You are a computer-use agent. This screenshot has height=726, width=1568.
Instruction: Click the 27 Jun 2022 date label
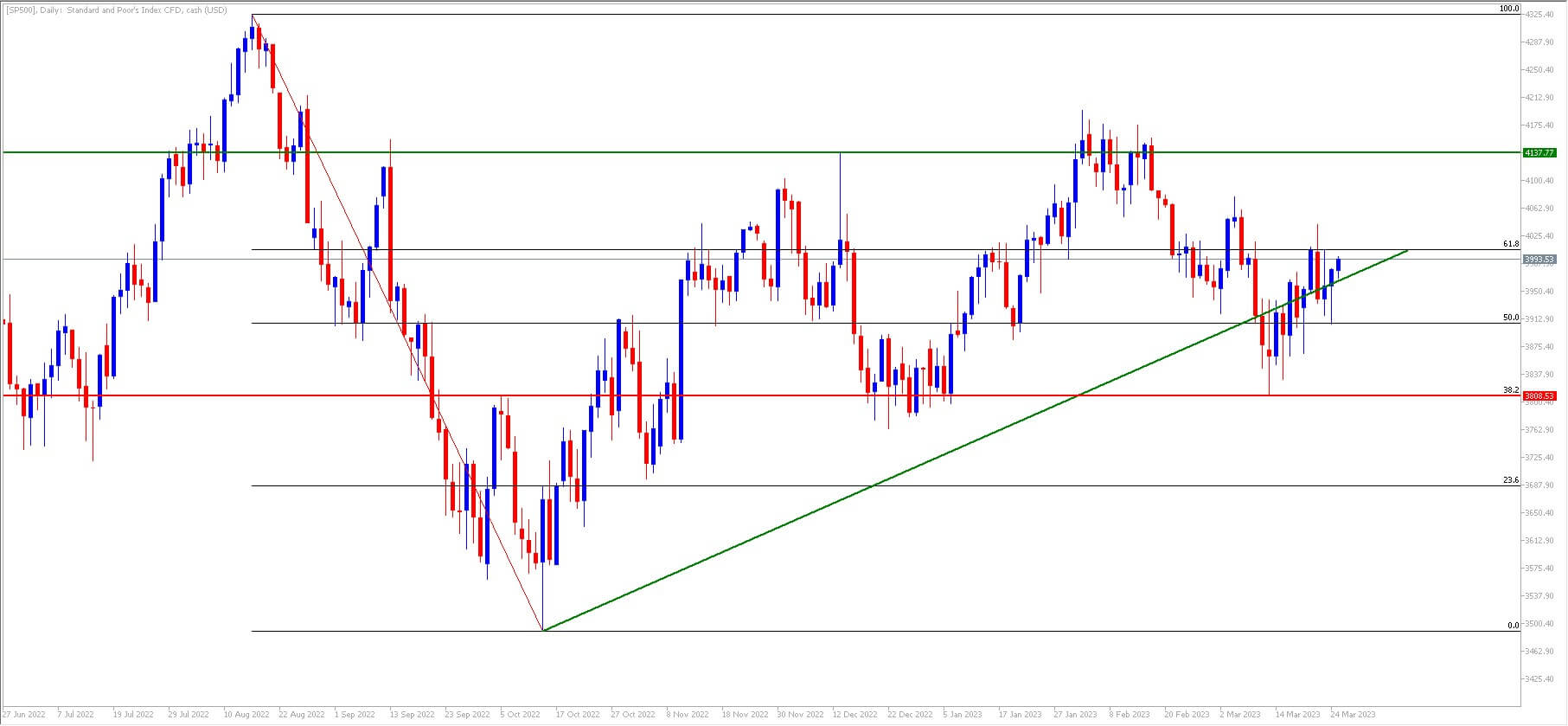pyautogui.click(x=24, y=715)
